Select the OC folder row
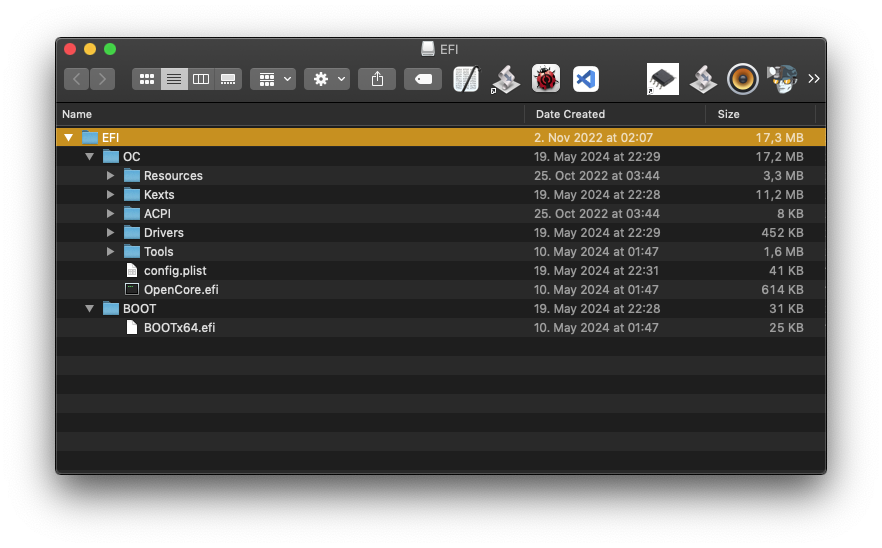 [x=441, y=157]
